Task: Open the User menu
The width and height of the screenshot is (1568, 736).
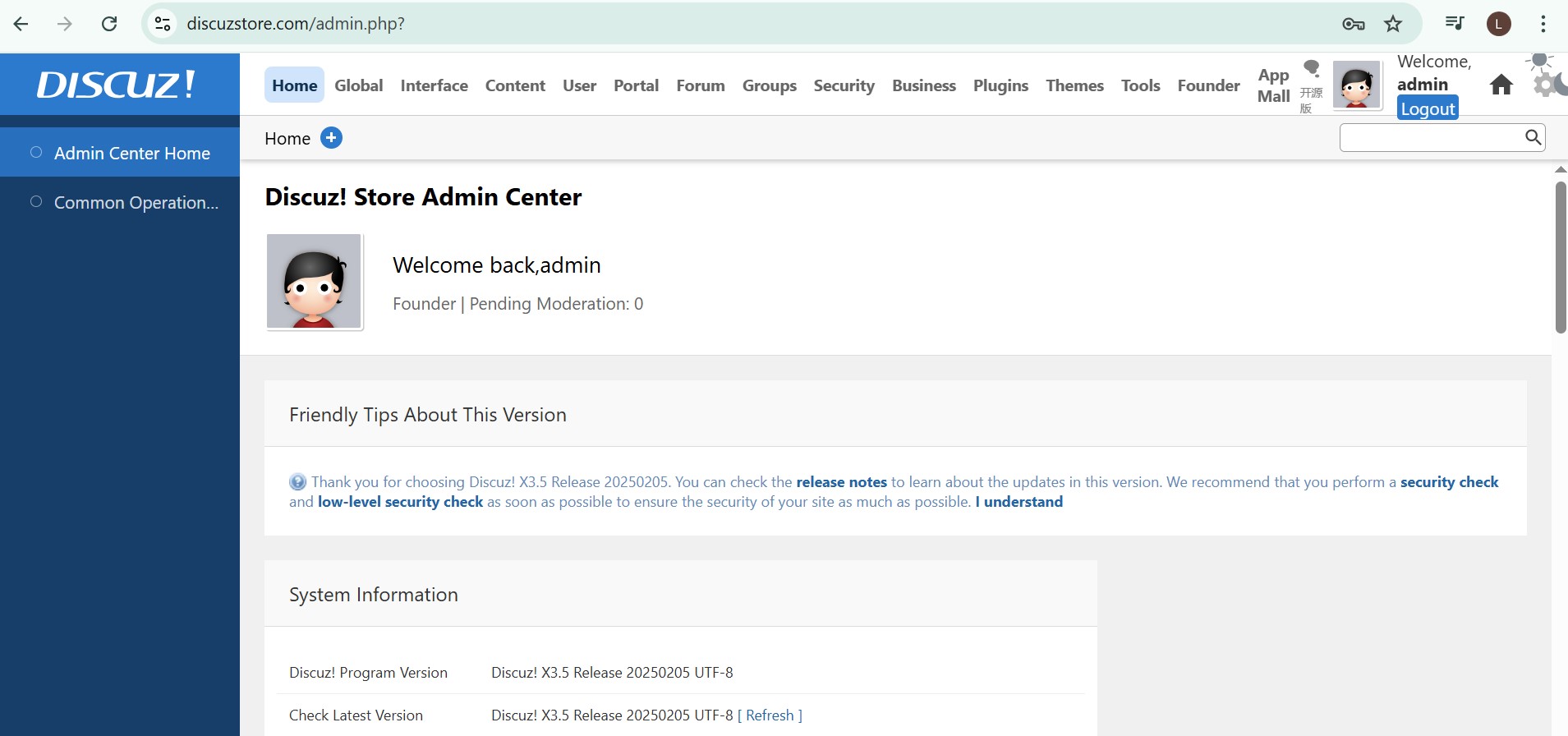Action: click(x=580, y=85)
